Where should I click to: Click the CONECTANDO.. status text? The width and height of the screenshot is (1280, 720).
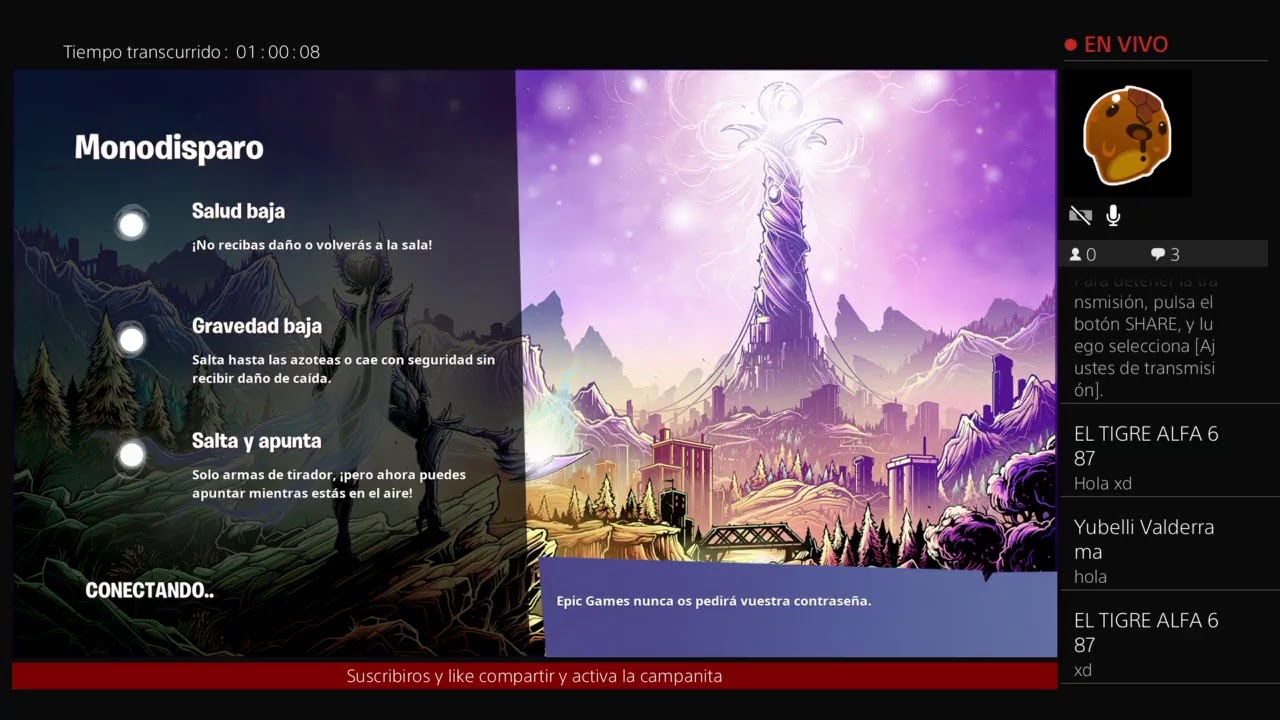(150, 590)
